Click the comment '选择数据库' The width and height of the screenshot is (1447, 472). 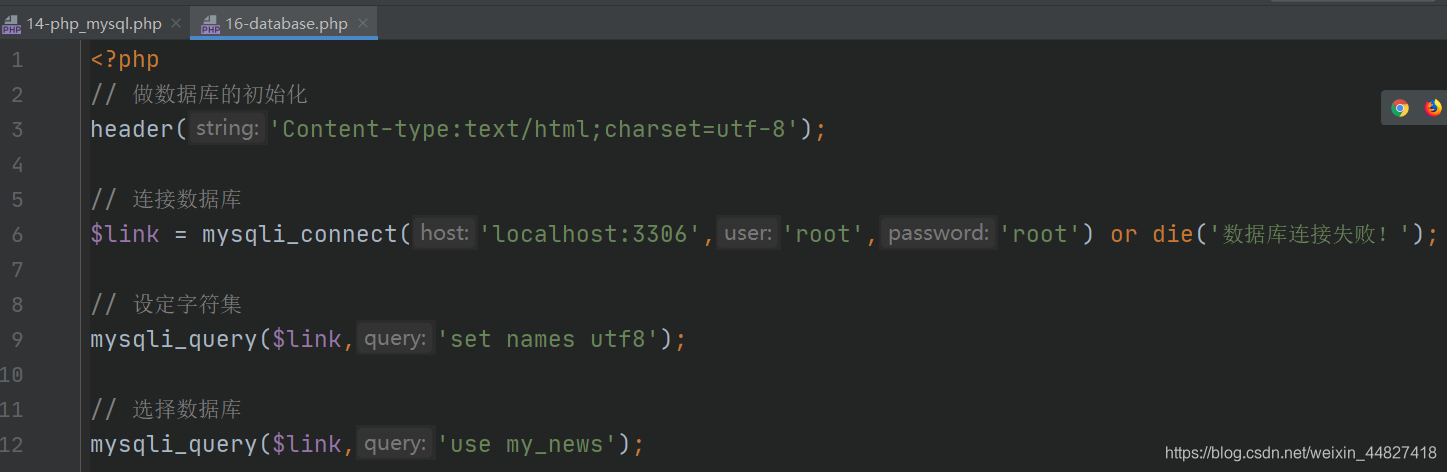click(x=187, y=410)
